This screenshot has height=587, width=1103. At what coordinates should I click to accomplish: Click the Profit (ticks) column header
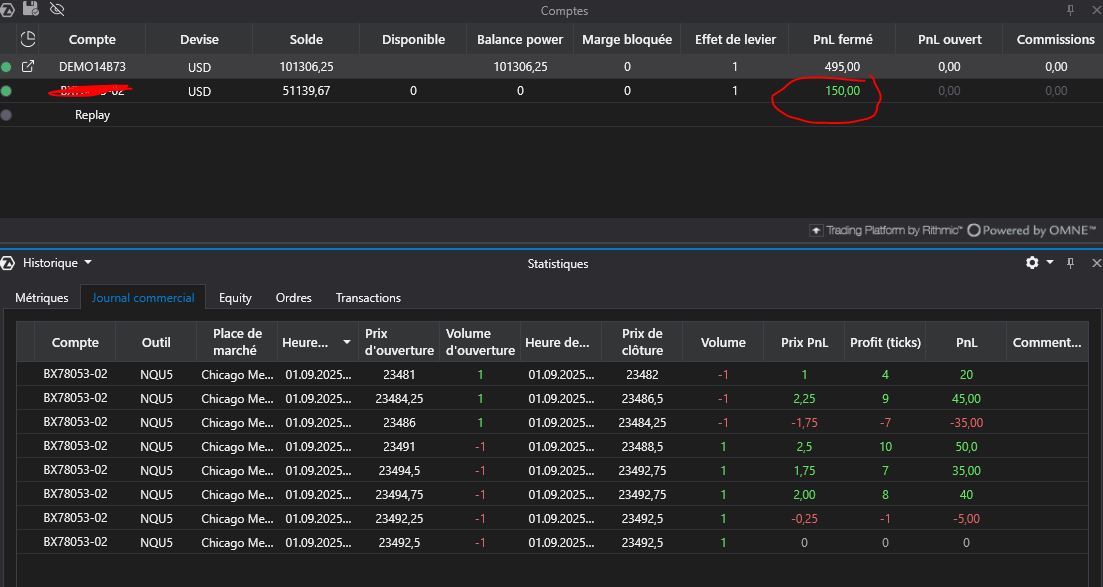pos(884,342)
